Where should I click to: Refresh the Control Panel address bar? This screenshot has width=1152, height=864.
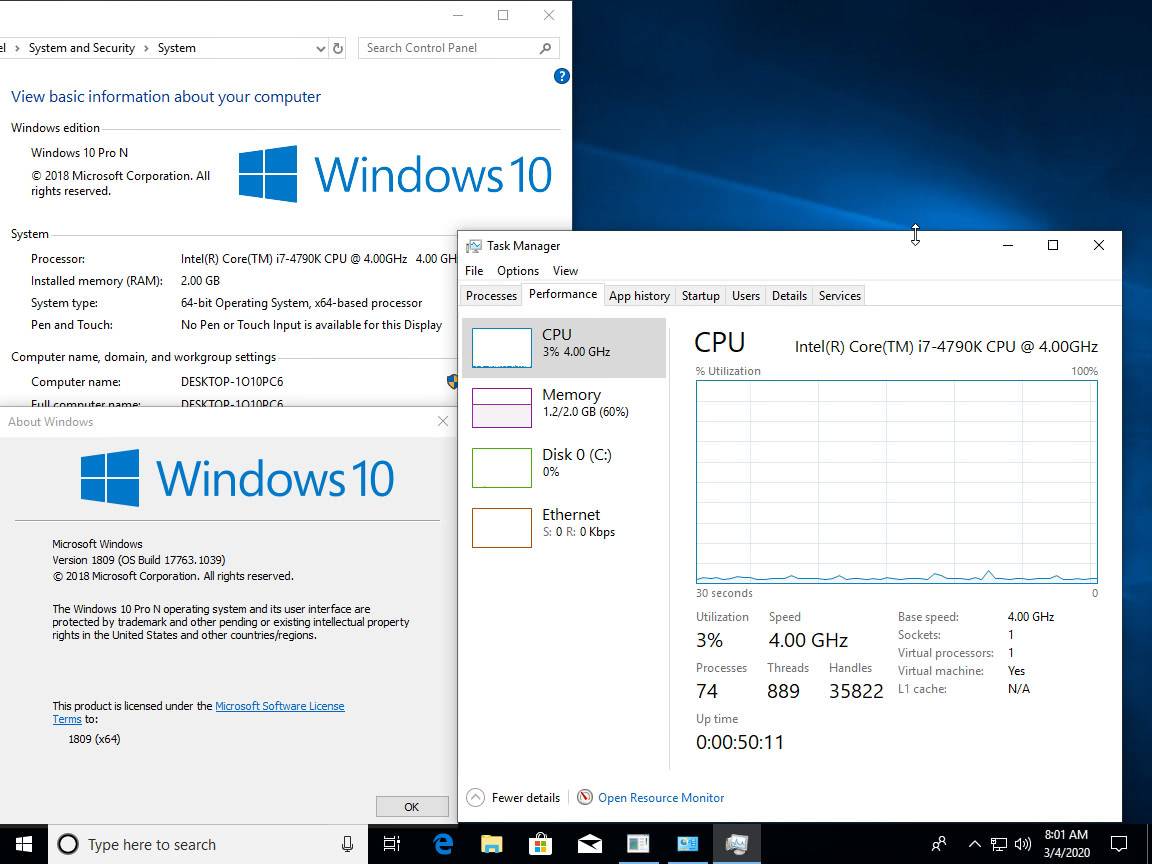[337, 48]
